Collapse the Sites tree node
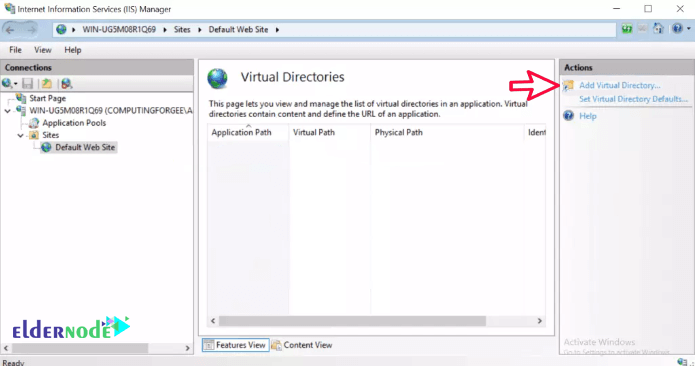 click(x=20, y=136)
